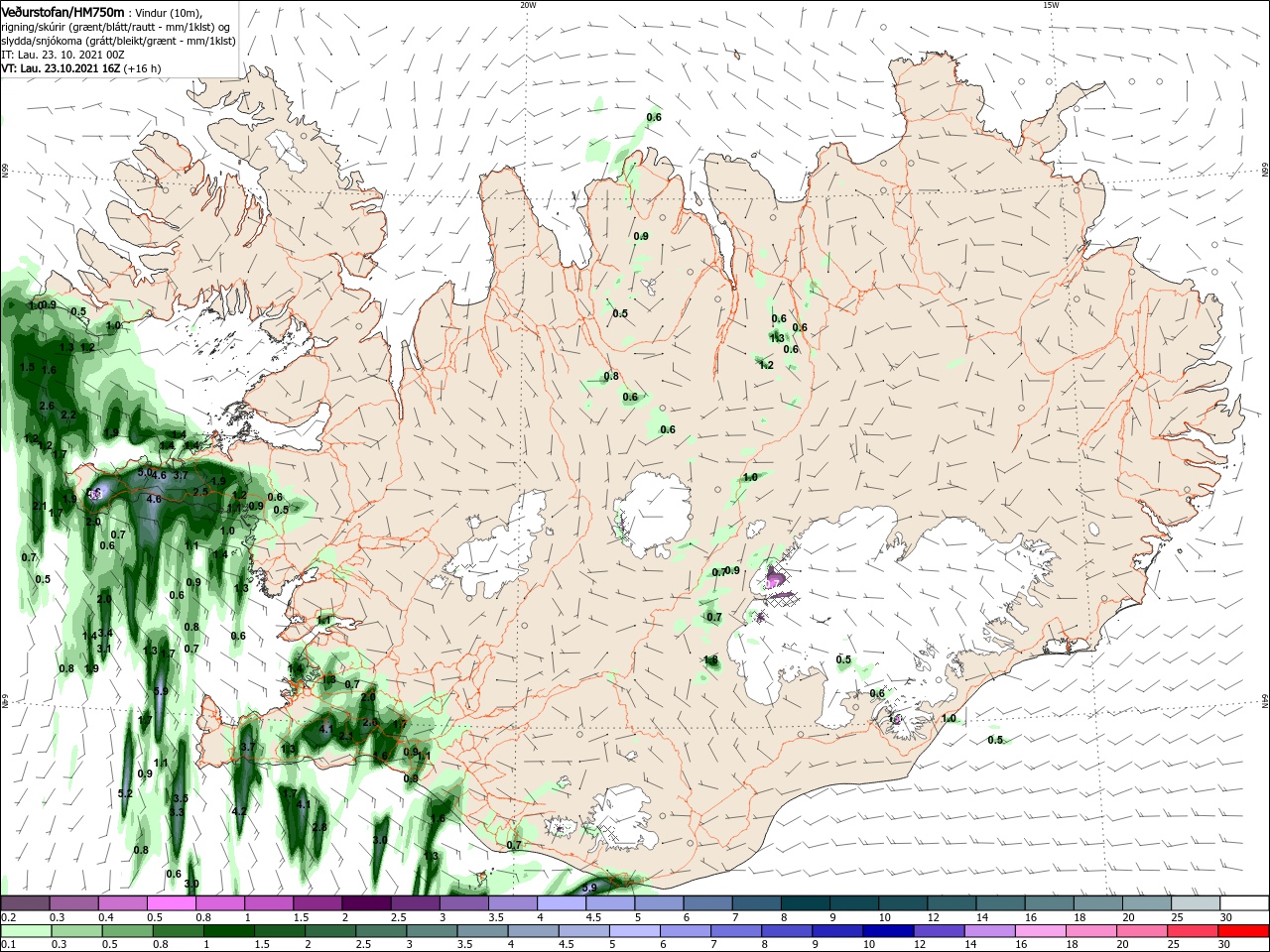Click the '5.9' precipitation value
The image size is (1270, 952).
(x=161, y=691)
